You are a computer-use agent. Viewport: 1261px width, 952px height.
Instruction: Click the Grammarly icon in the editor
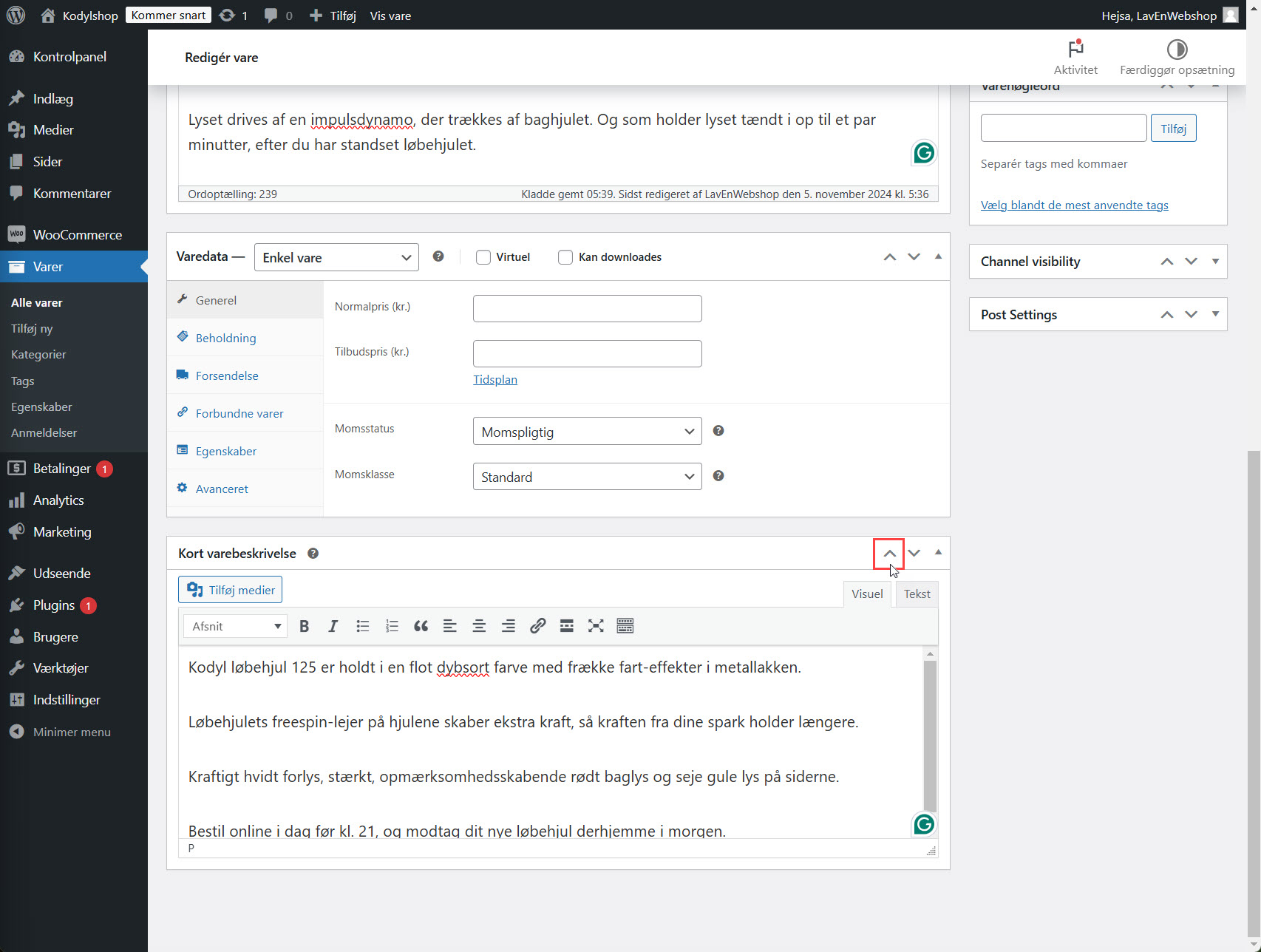pos(923,824)
